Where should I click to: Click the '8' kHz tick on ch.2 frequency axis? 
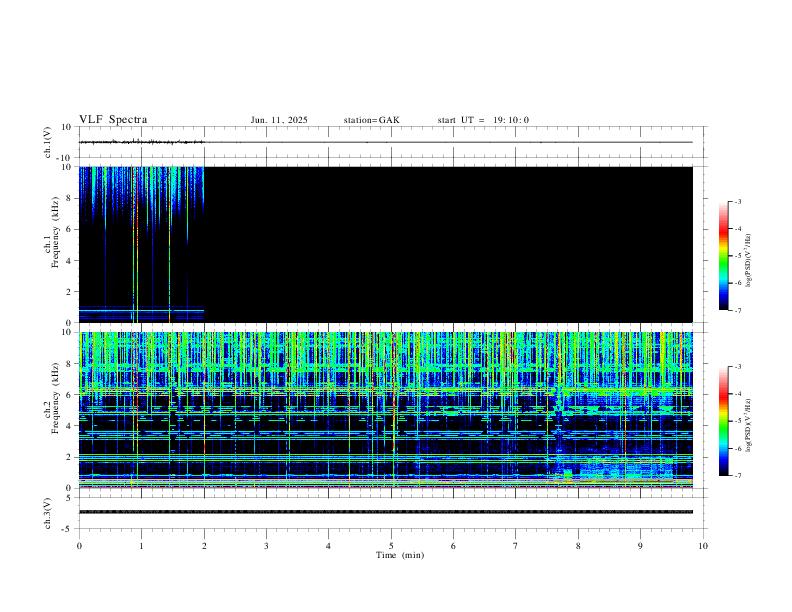pos(70,364)
